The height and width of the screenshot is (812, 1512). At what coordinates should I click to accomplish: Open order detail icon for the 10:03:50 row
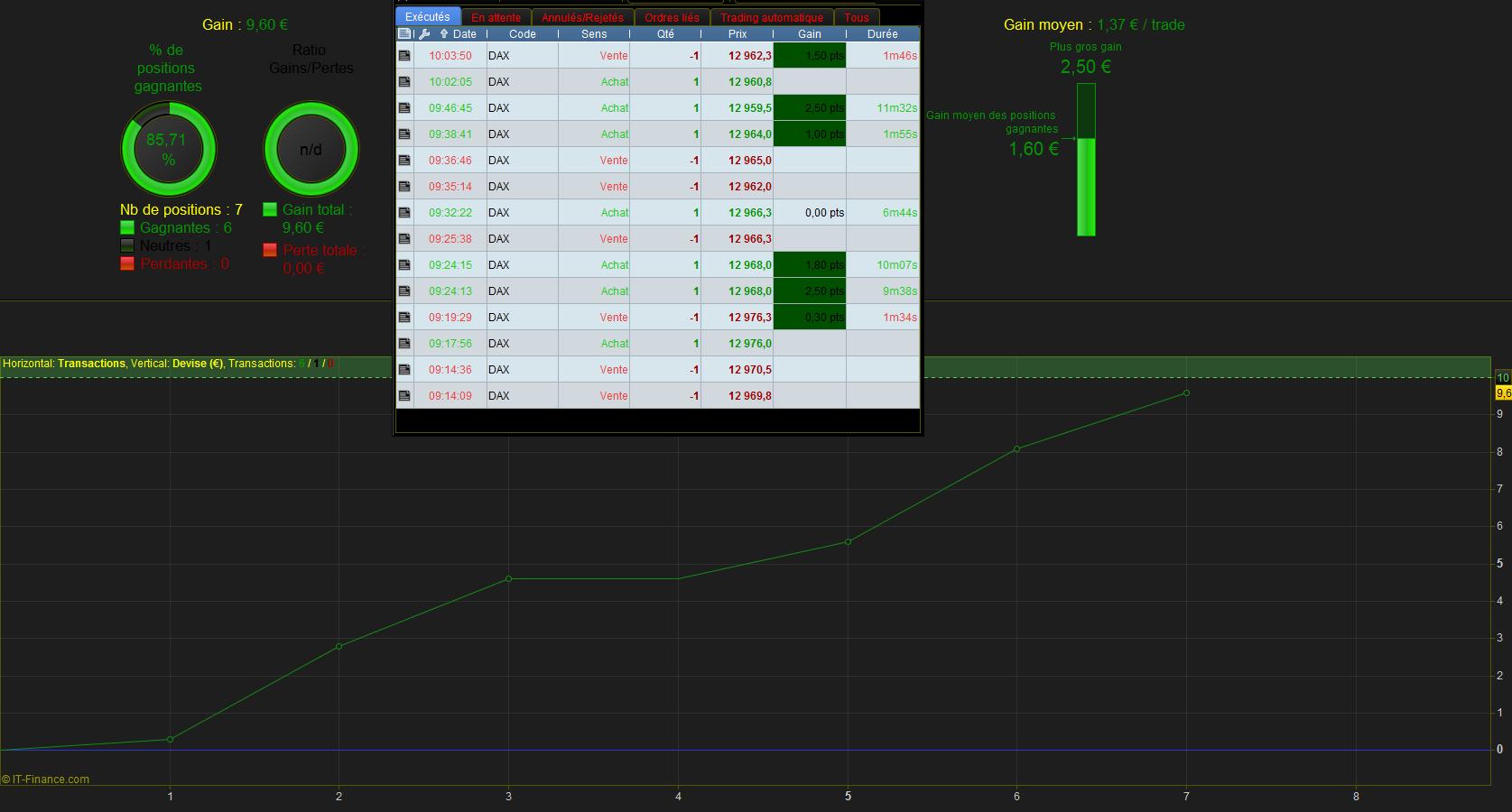pyautogui.click(x=404, y=56)
